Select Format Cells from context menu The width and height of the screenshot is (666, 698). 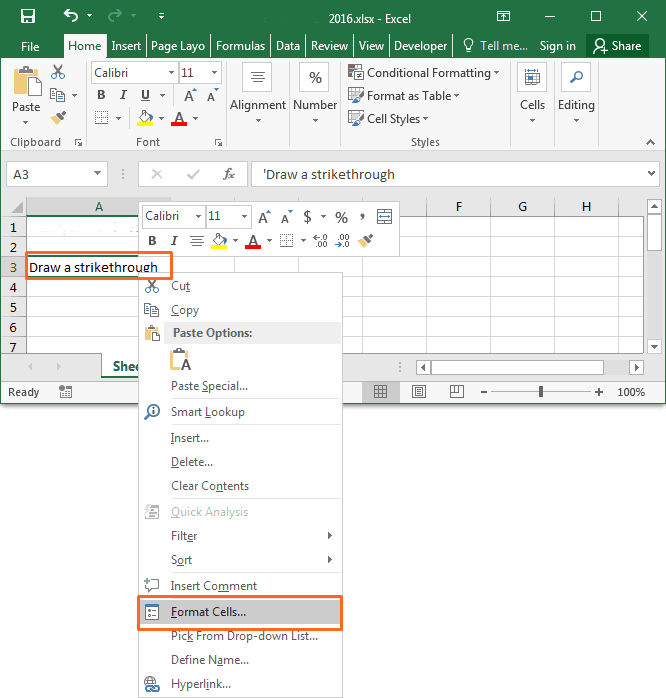coord(208,612)
